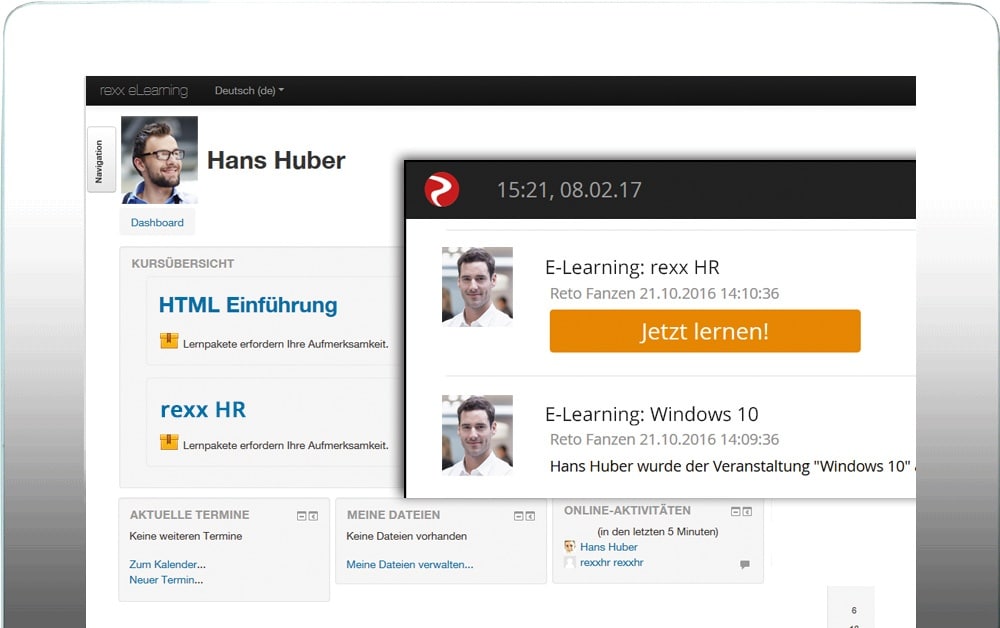Collapse the Meine Dateien block
1000x628 pixels.
pos(518,516)
